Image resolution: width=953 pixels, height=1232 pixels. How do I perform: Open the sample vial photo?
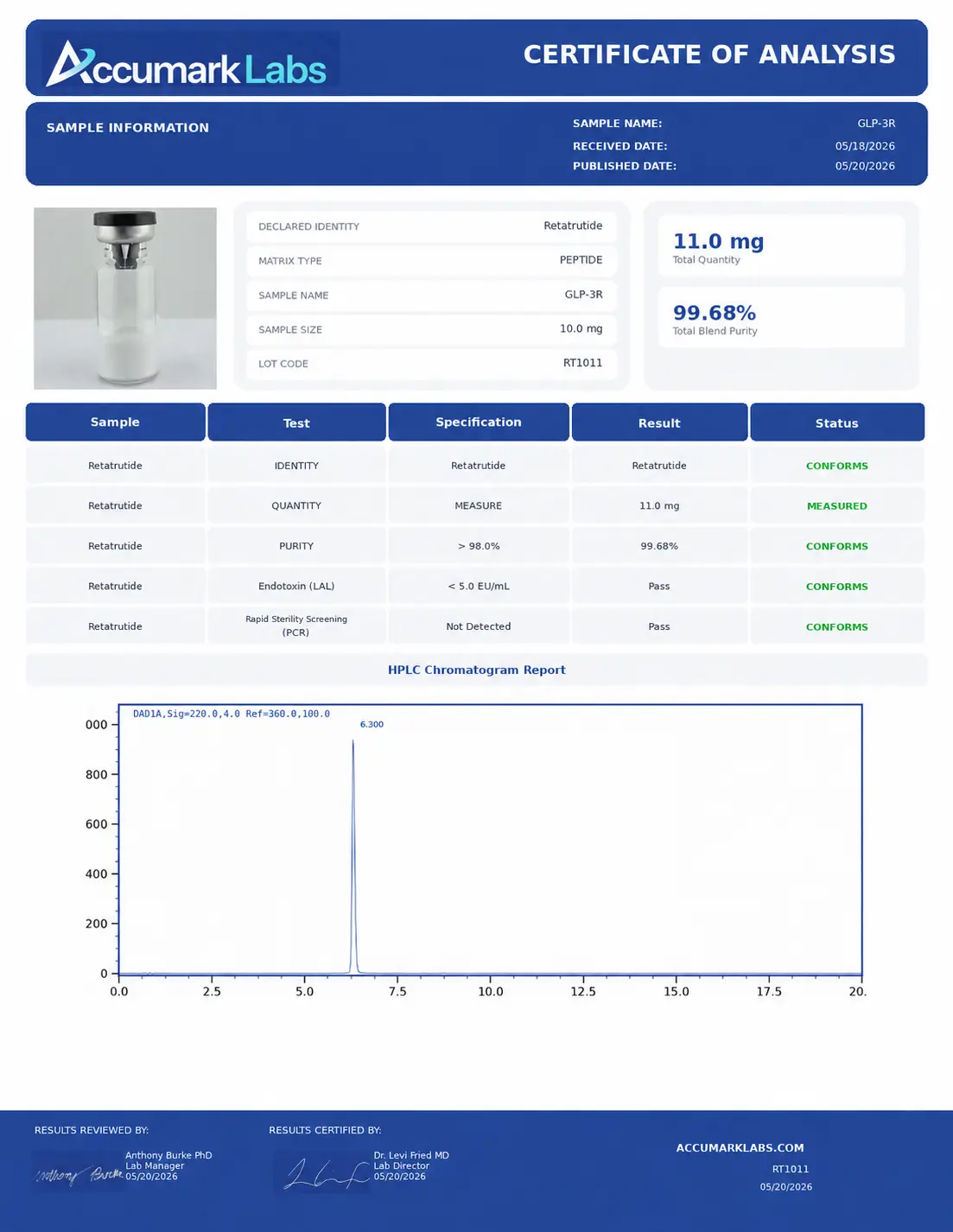pos(125,298)
